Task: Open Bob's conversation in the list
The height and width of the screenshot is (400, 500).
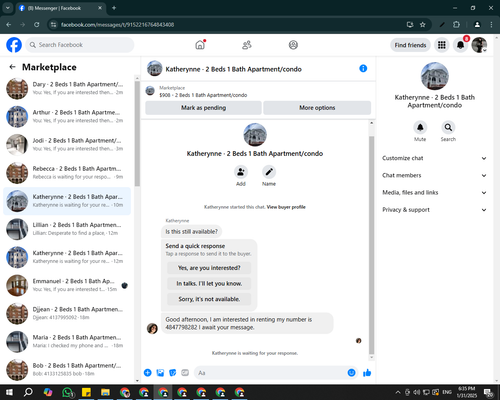Action: pos(67,370)
